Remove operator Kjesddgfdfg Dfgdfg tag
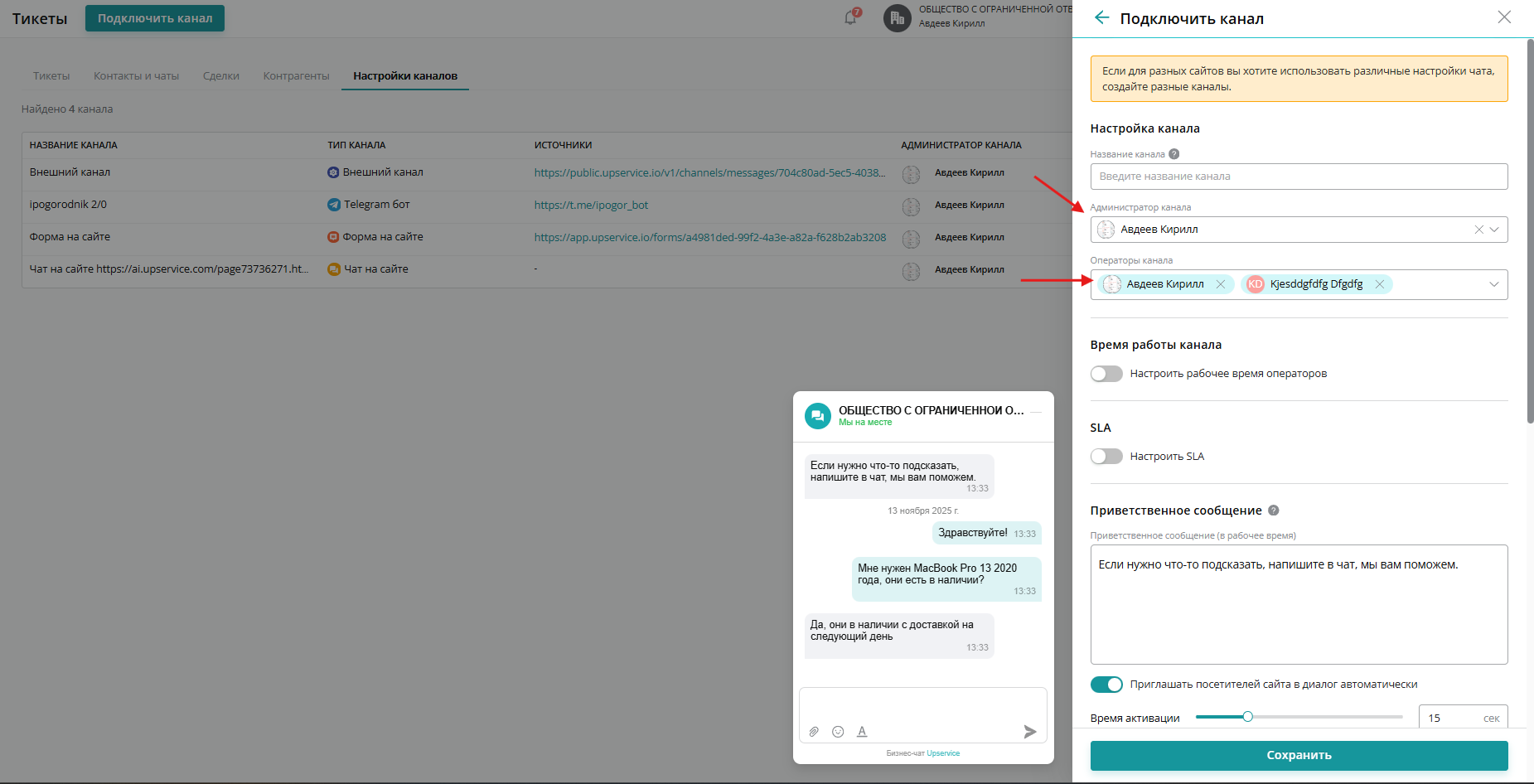The image size is (1534, 784). (x=1380, y=284)
